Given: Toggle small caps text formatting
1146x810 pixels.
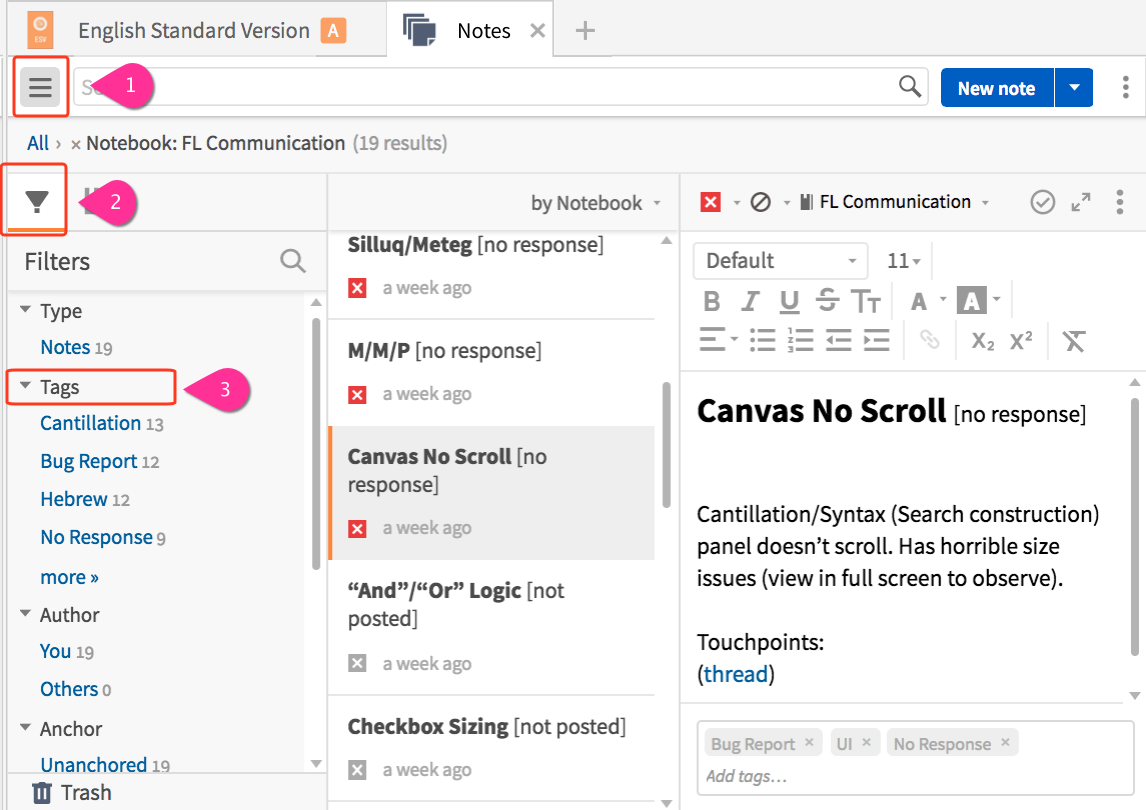Looking at the screenshot, I should click(x=866, y=301).
